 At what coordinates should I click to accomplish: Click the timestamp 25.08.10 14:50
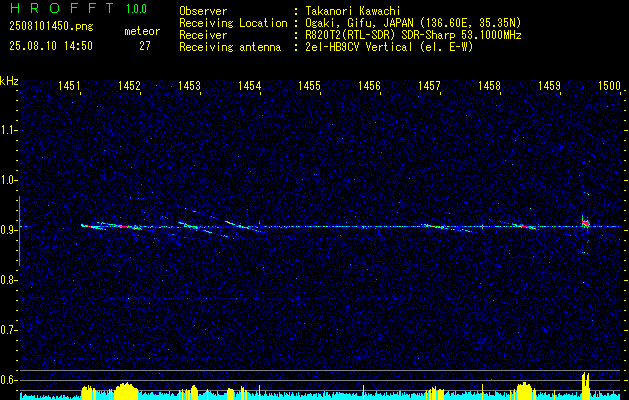pos(51,46)
